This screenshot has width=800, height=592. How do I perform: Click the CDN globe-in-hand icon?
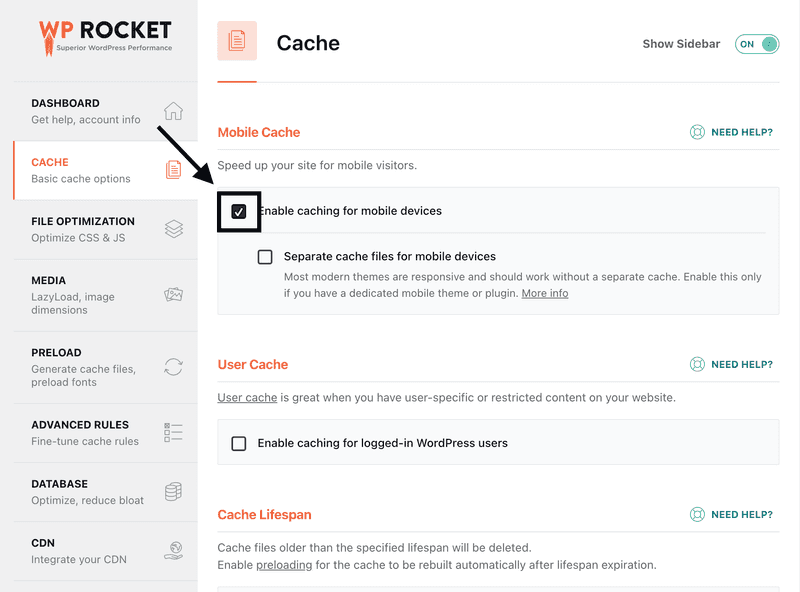tap(173, 551)
